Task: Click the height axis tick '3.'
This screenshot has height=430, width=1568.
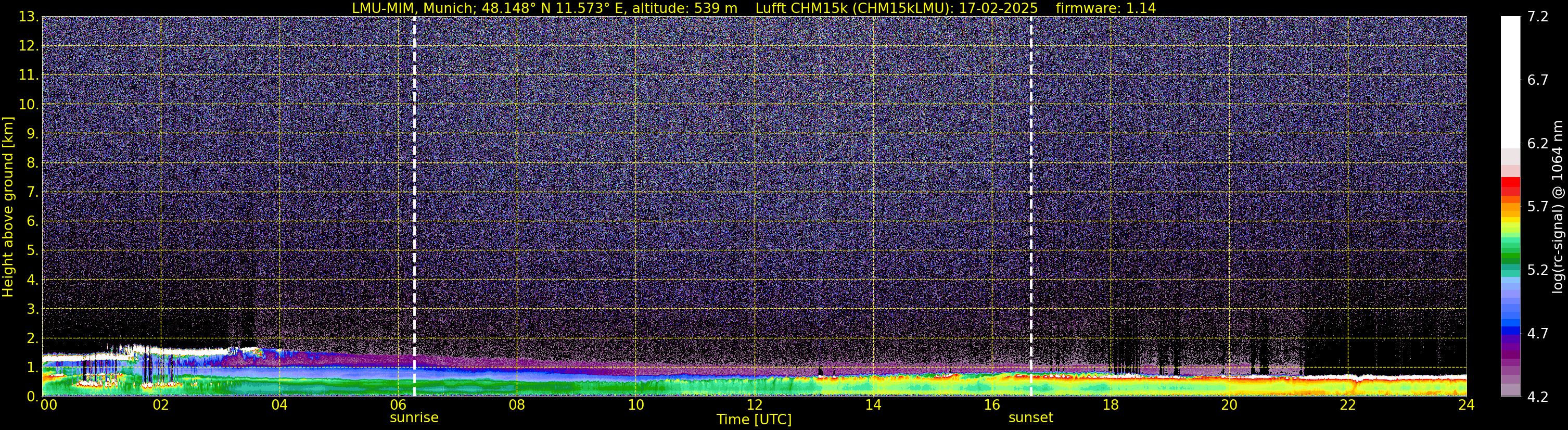Action: pyautogui.click(x=33, y=309)
